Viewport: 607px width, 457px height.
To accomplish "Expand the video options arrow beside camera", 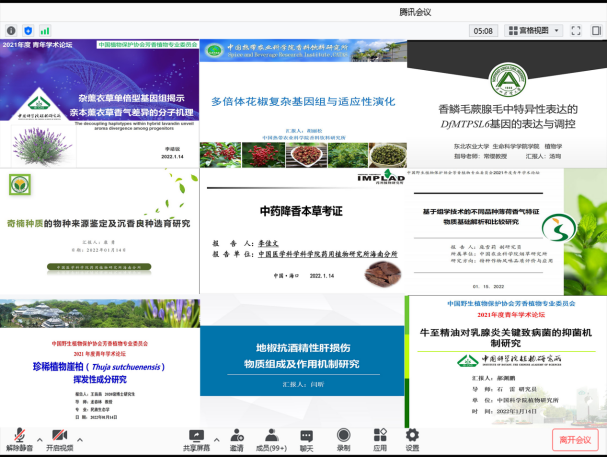I will [82, 435].
